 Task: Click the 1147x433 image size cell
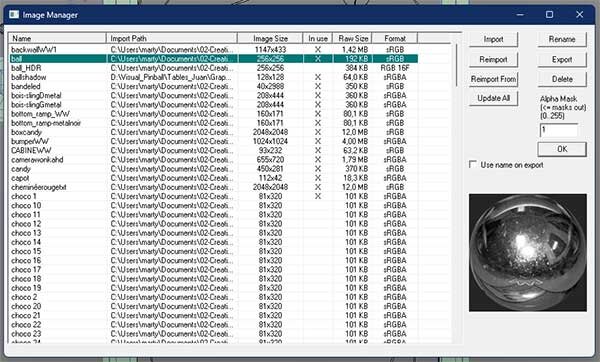click(x=270, y=49)
